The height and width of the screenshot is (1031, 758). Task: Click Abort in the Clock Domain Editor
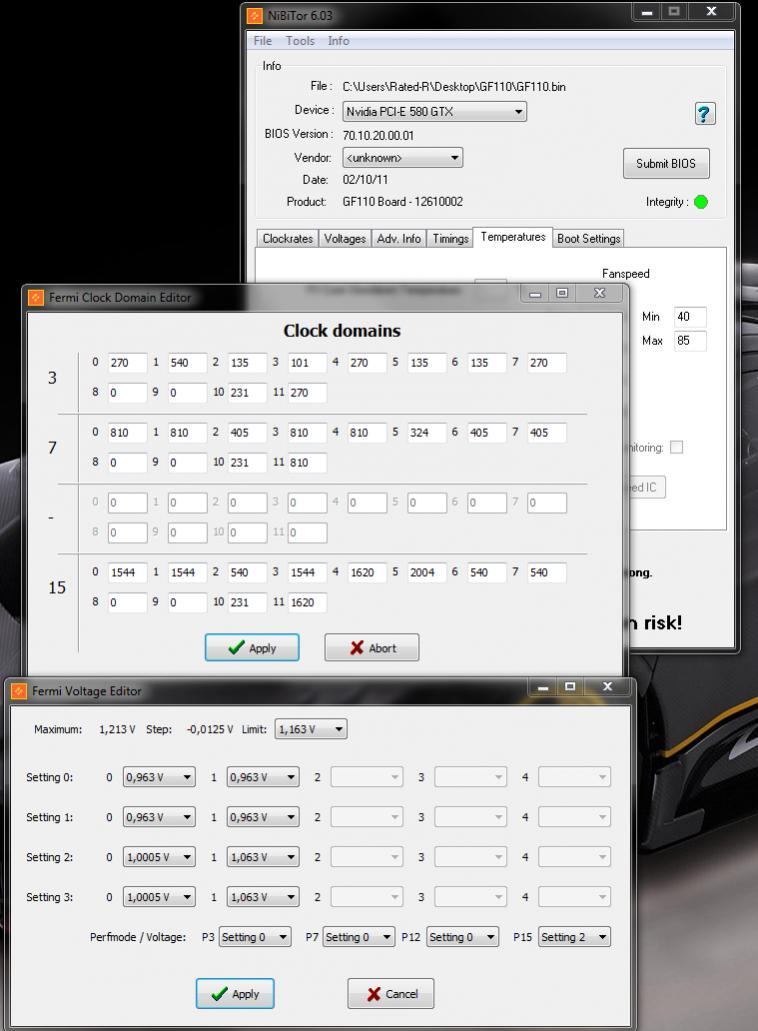coord(371,648)
